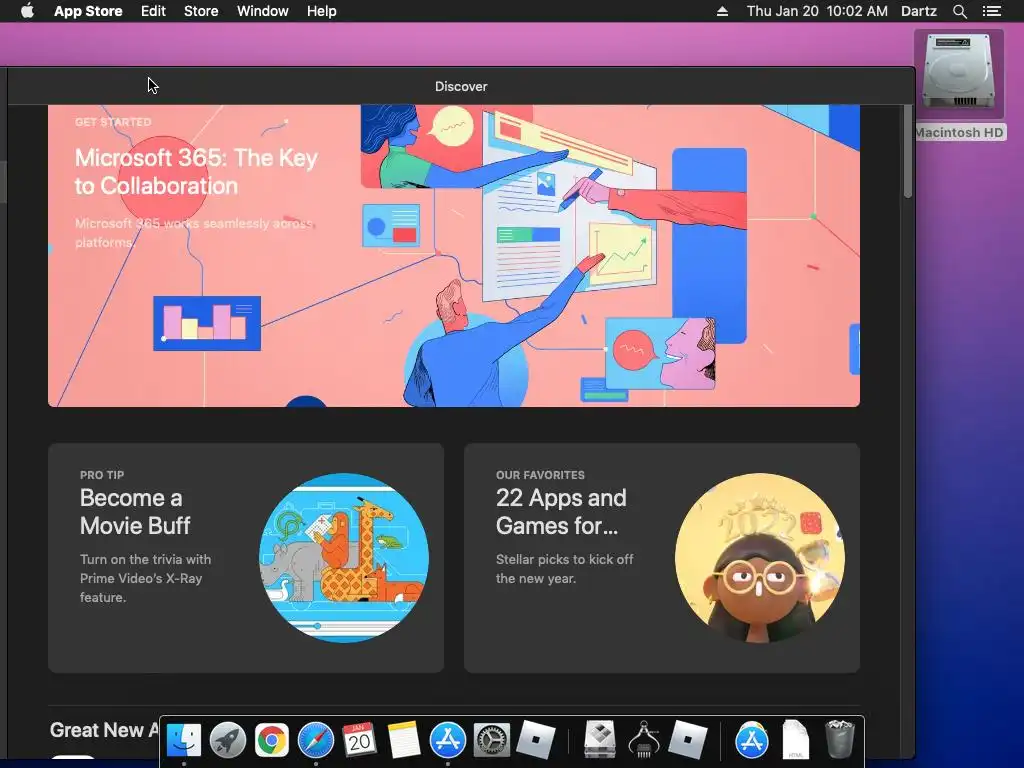Click the App Store icon beside Notes in Dock

(x=447, y=740)
